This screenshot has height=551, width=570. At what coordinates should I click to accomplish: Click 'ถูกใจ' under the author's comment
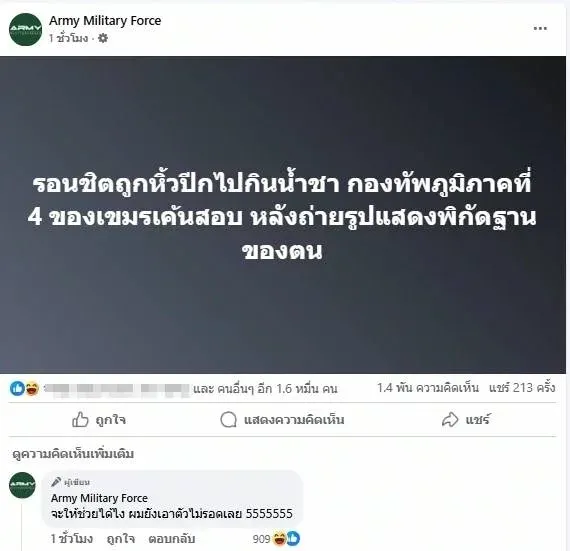(121, 538)
